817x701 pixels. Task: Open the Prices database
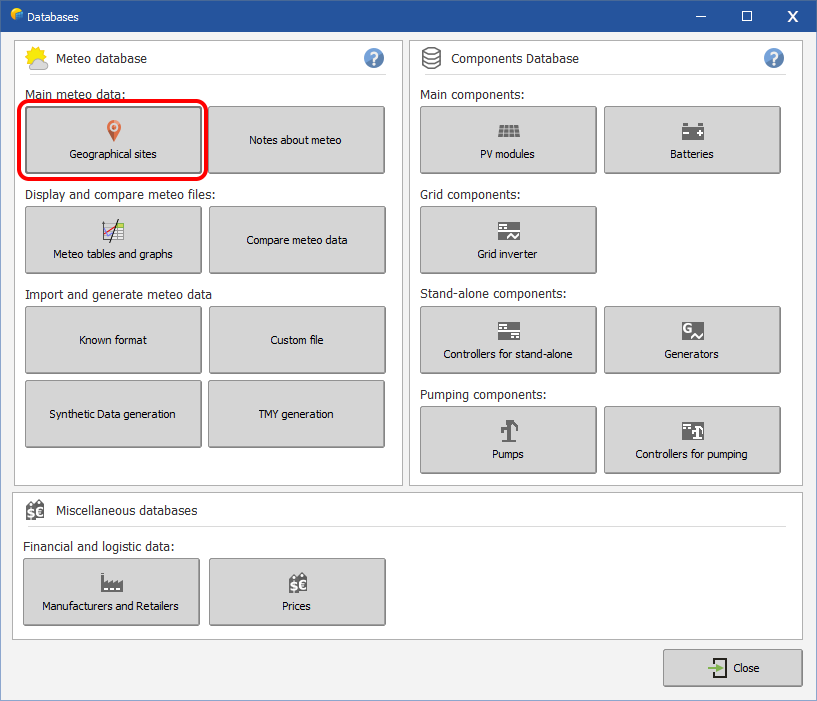pyautogui.click(x=297, y=592)
